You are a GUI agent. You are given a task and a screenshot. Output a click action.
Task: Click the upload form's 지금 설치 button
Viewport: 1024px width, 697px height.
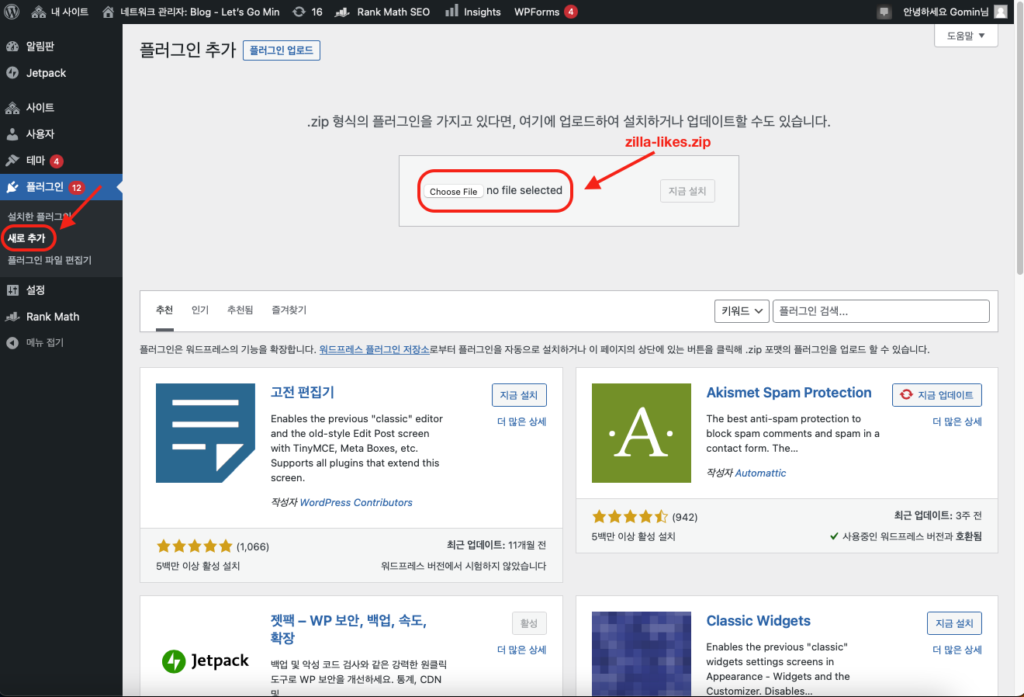(687, 191)
